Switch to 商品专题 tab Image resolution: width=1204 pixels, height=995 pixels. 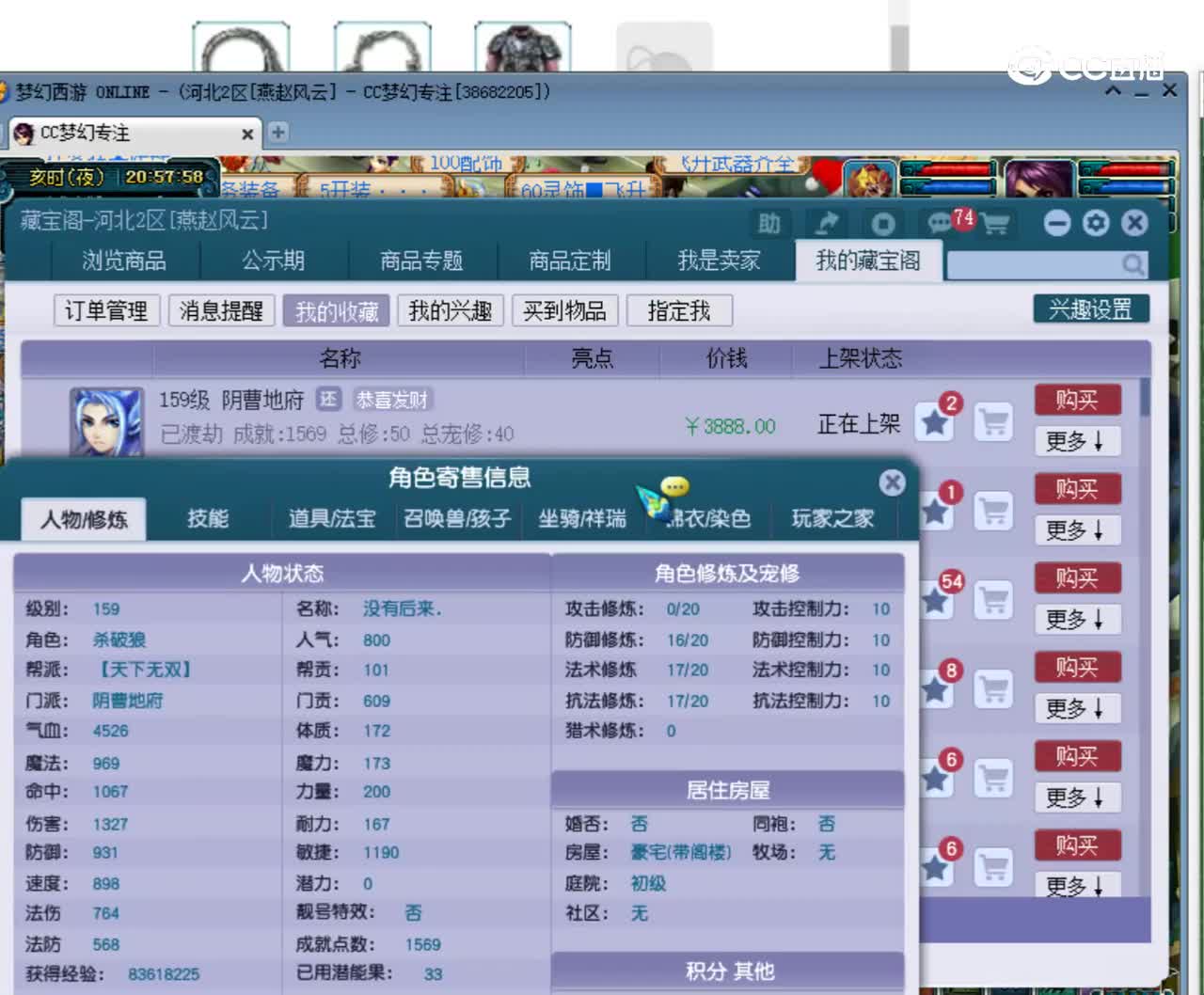point(421,261)
